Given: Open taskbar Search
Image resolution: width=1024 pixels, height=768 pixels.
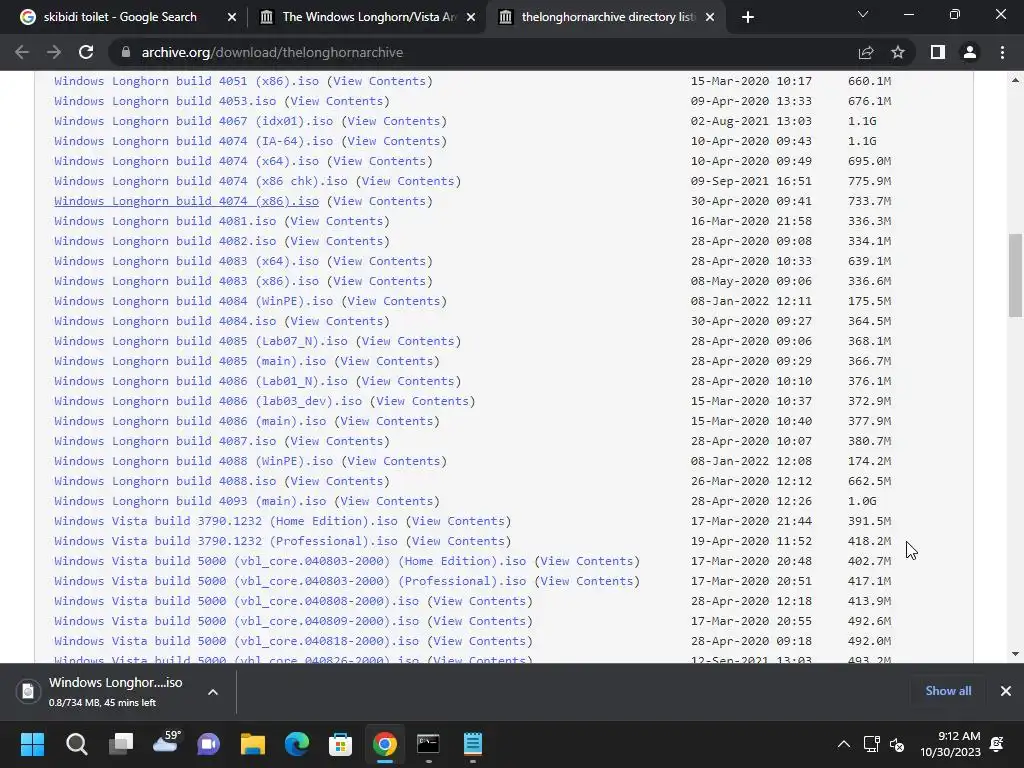Looking at the screenshot, I should (76, 744).
